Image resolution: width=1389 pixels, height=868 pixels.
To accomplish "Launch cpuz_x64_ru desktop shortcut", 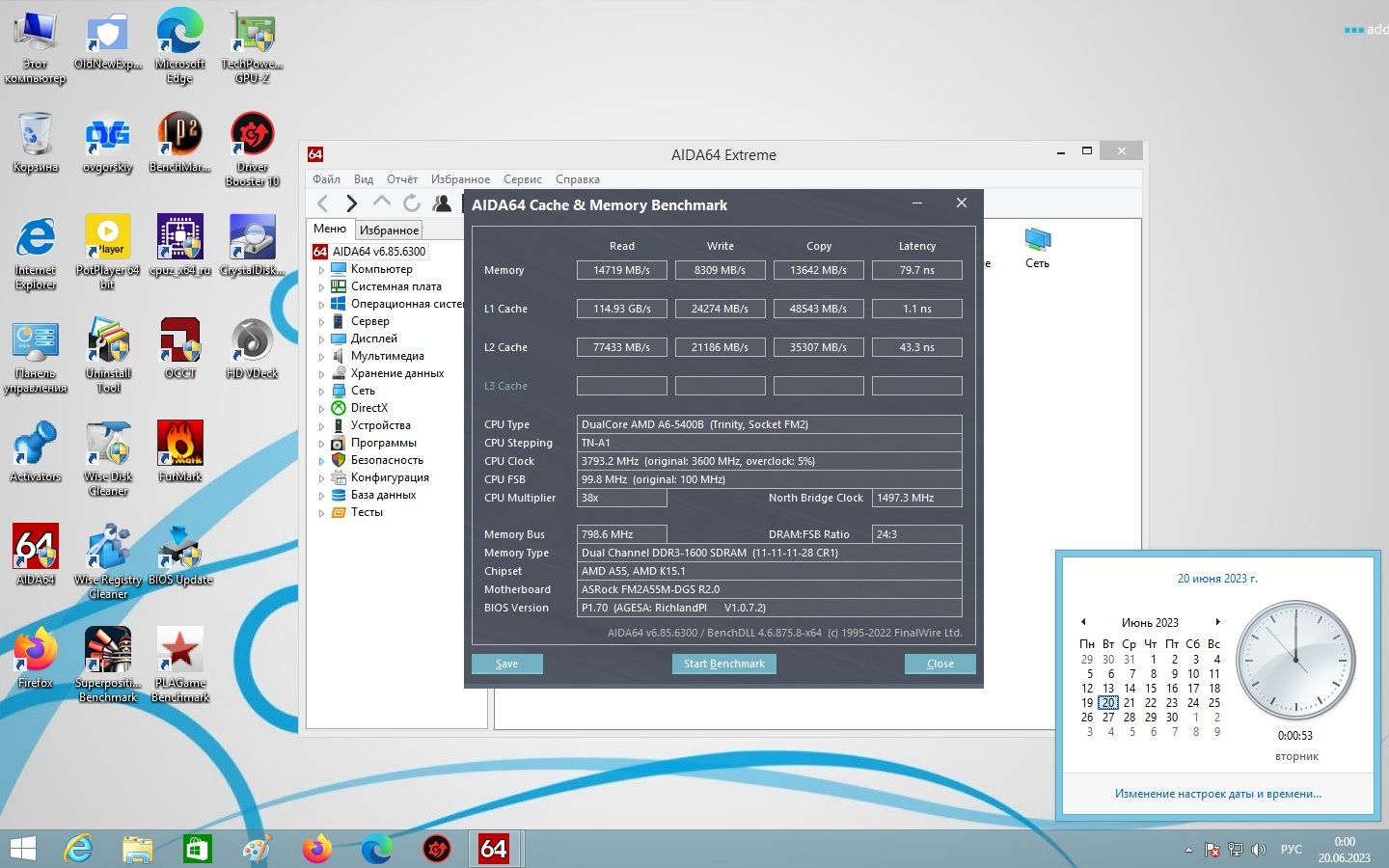I will pyautogui.click(x=179, y=246).
